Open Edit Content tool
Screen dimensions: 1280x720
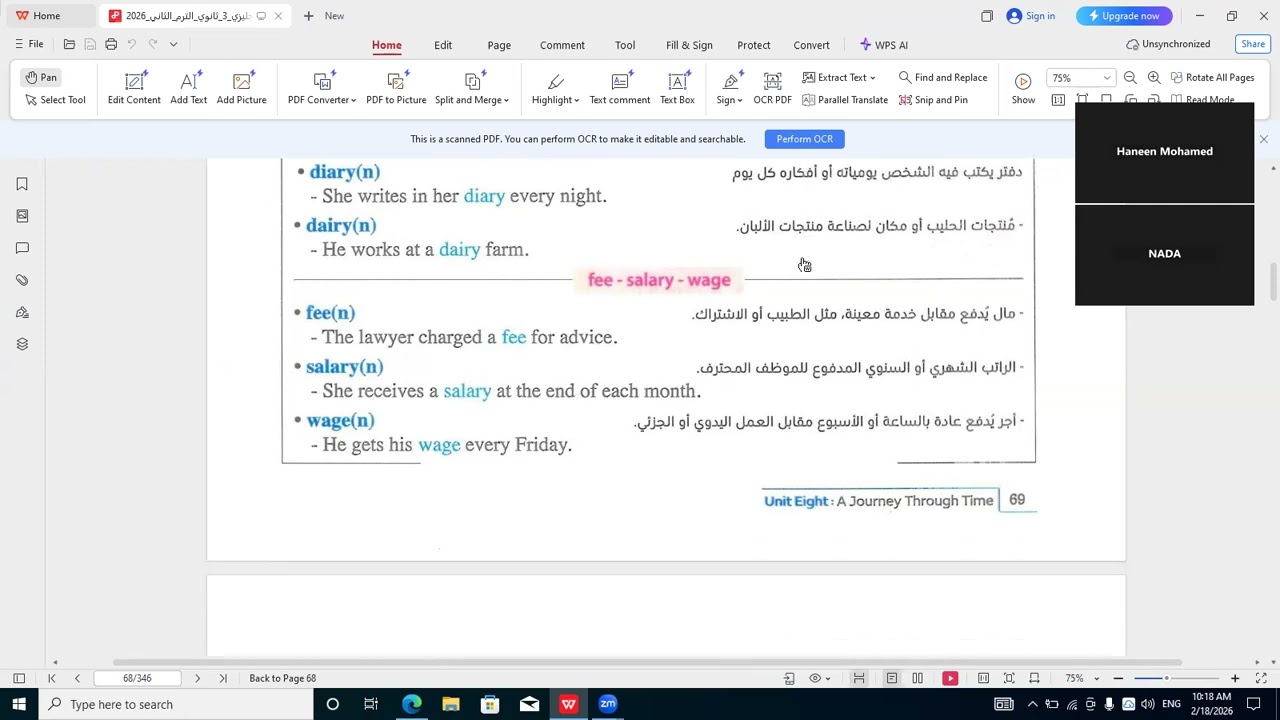134,88
